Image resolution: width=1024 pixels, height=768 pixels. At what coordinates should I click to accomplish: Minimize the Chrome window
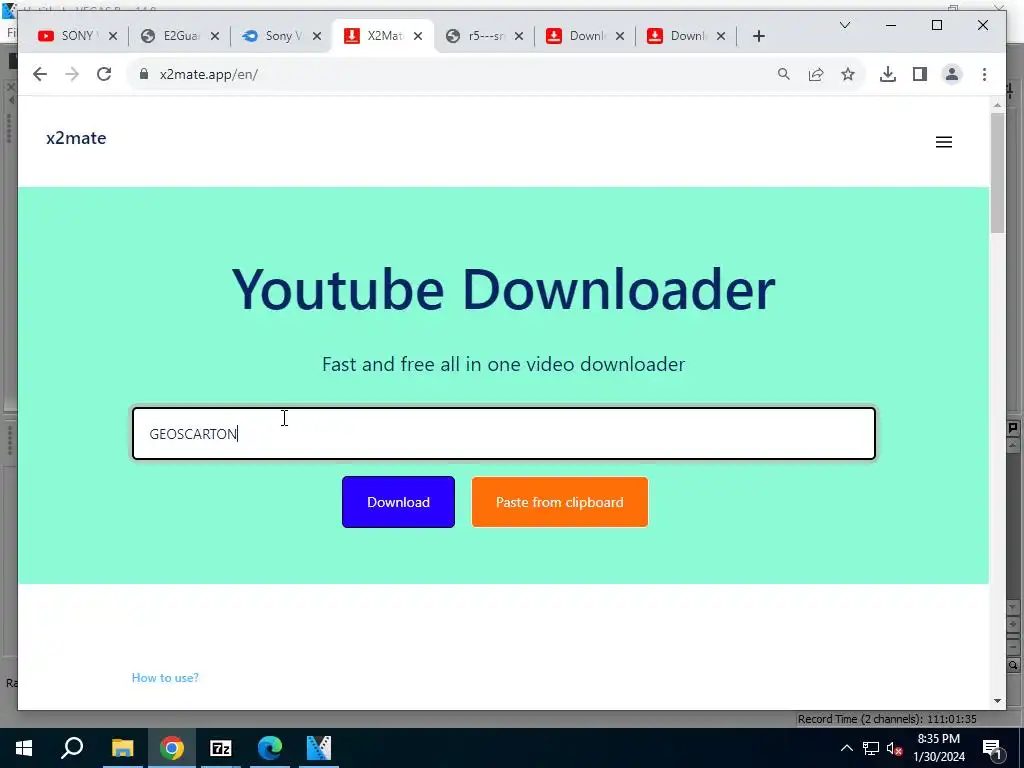(890, 25)
